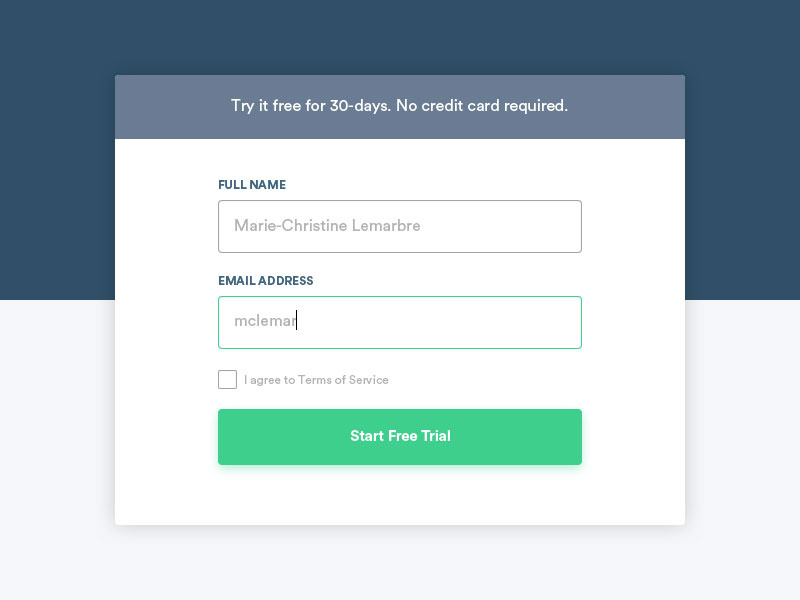Viewport: 800px width, 600px height.
Task: Click the 30-day free trial header banner
Action: coord(400,106)
